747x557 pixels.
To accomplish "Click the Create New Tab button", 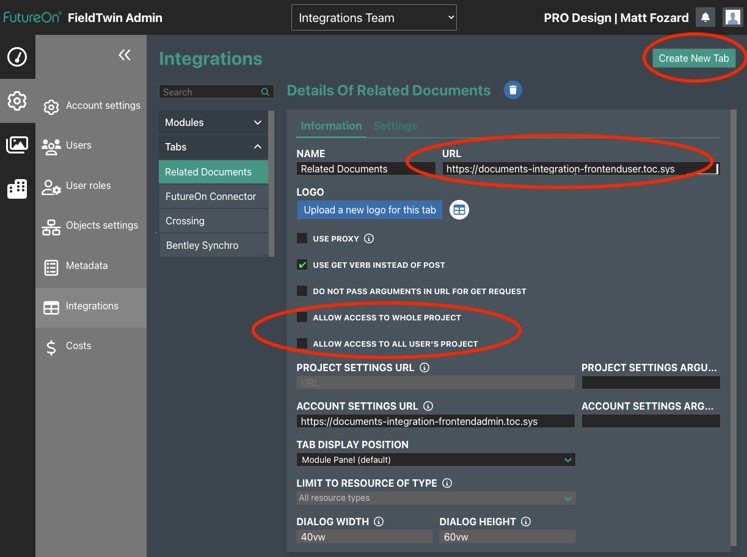I will (x=694, y=58).
